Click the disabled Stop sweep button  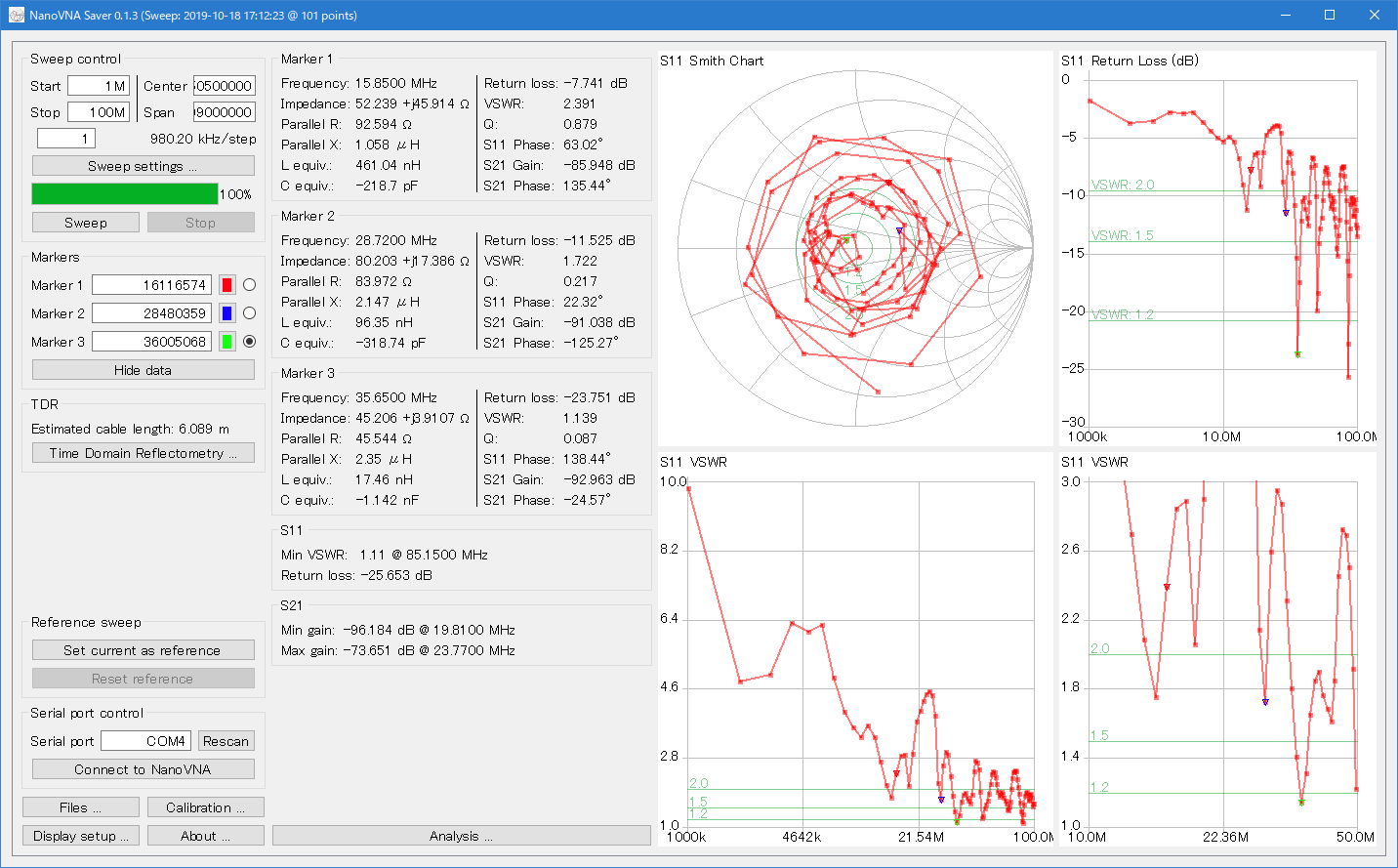click(200, 223)
